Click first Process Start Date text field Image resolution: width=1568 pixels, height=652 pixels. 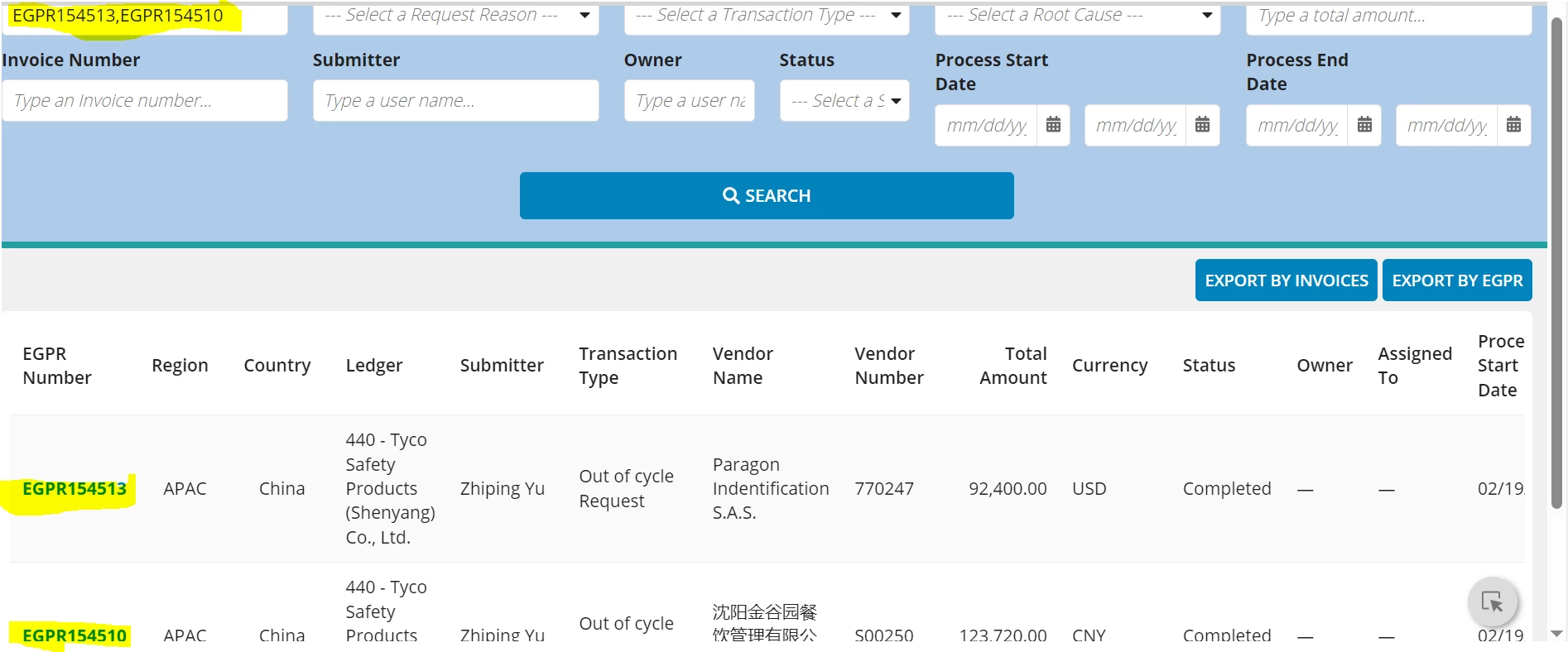[986, 125]
